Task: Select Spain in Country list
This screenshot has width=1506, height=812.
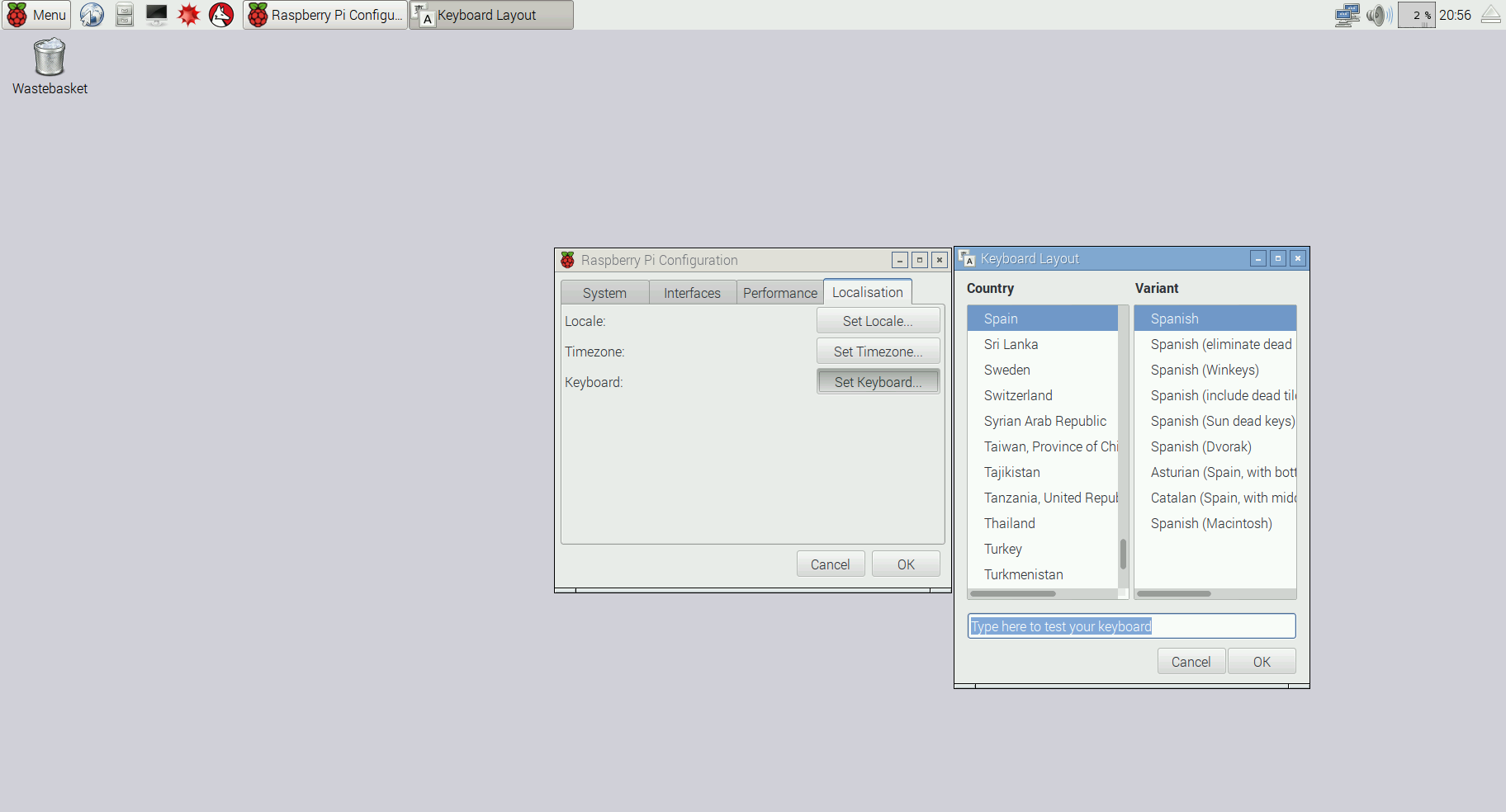Action: point(1042,319)
